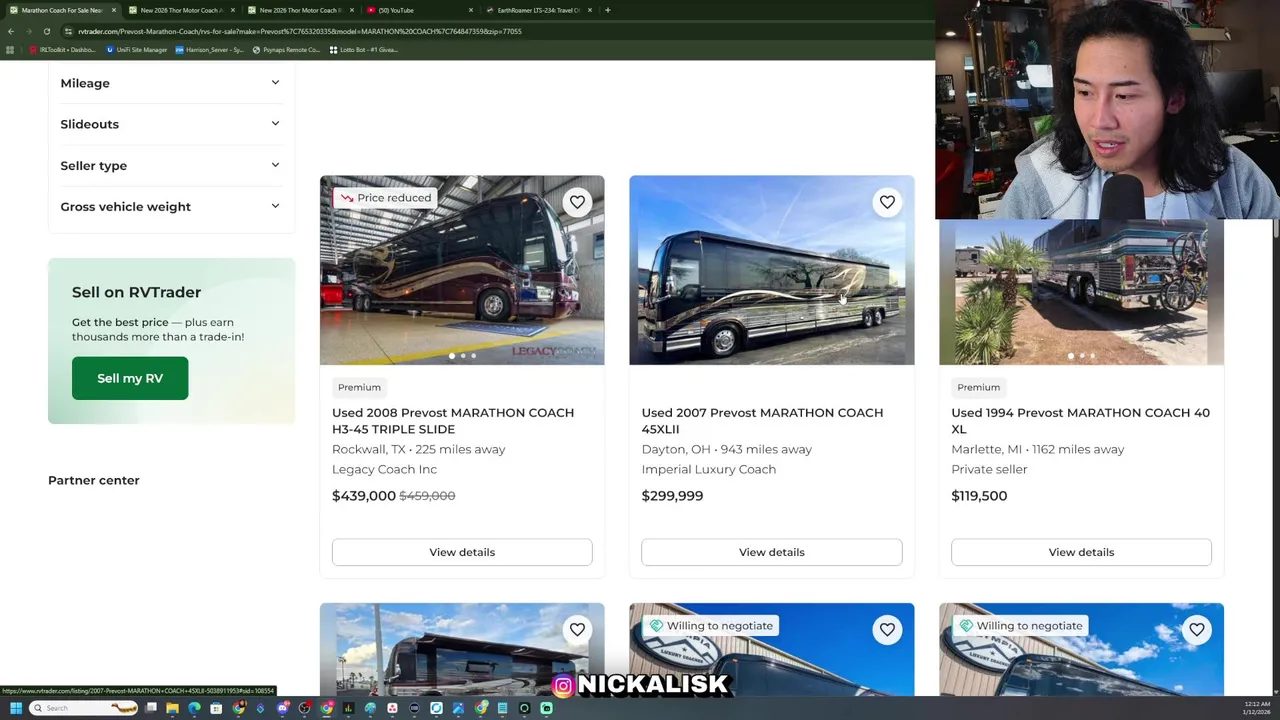Open the Windows Start menu

[15, 708]
